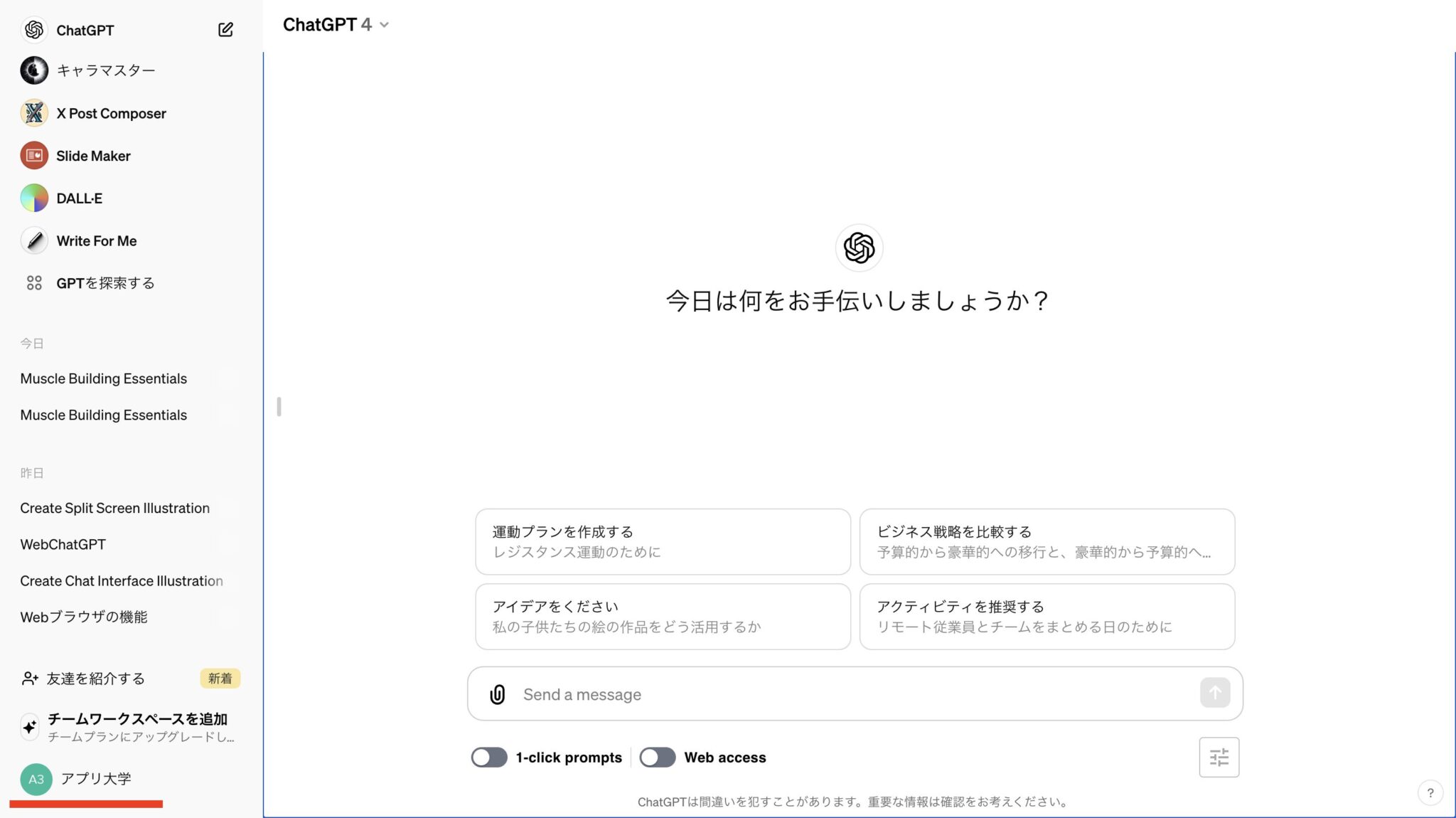Viewport: 1456px width, 818px height.
Task: Open the WebChatGPT conversation
Action: tap(63, 544)
